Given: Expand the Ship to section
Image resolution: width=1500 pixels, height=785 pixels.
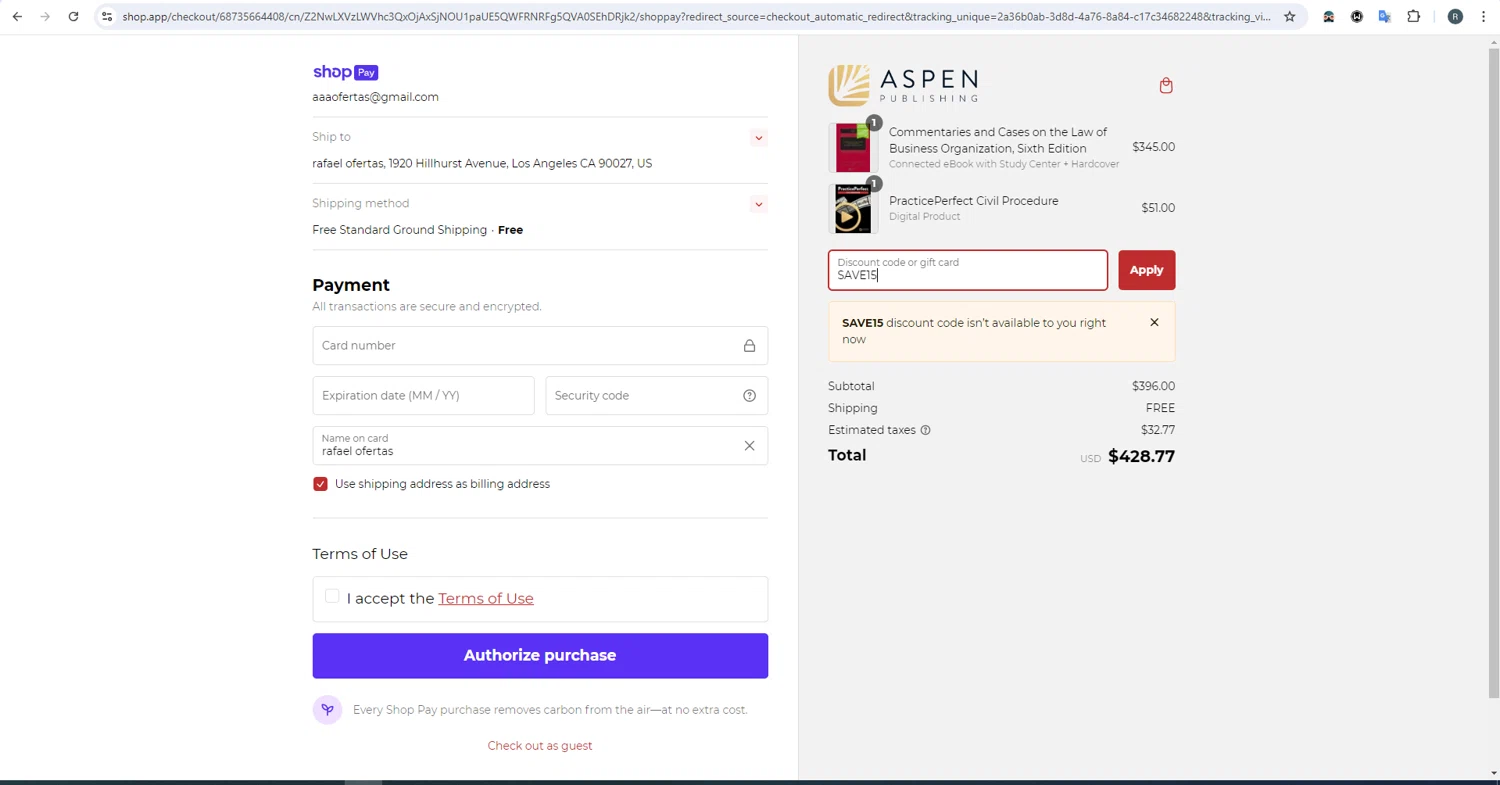Looking at the screenshot, I should 758,138.
